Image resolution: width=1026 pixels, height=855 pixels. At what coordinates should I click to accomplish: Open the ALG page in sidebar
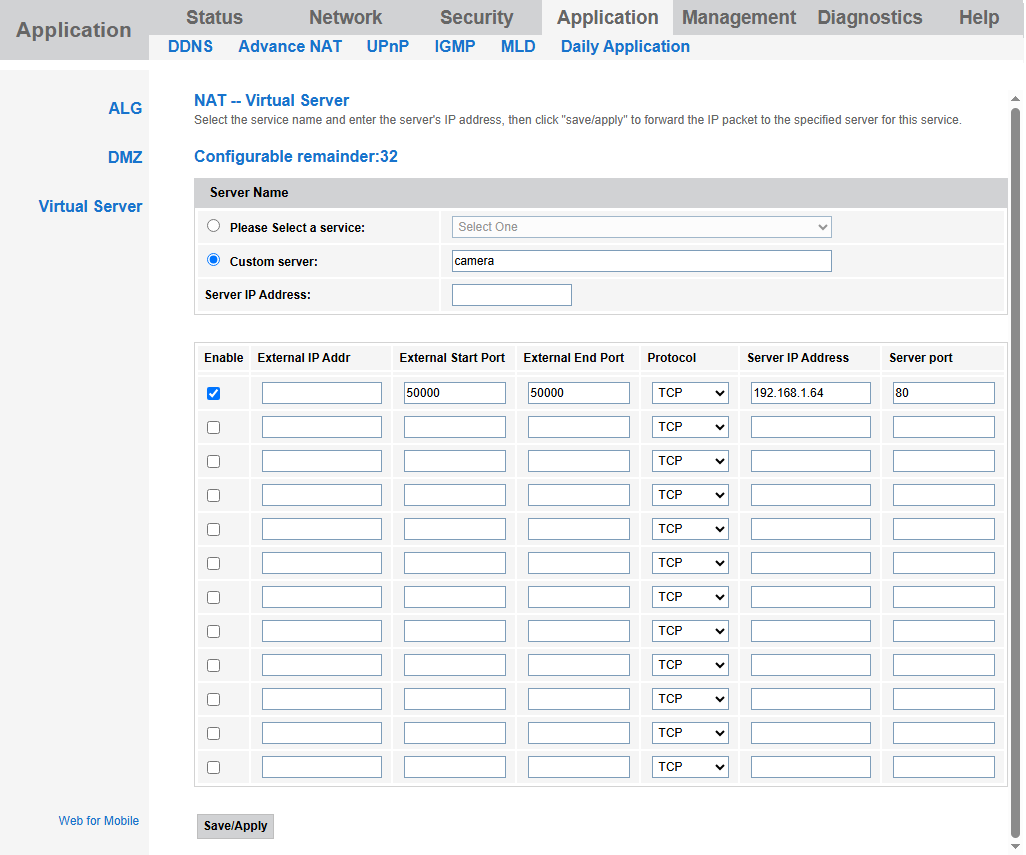[125, 108]
